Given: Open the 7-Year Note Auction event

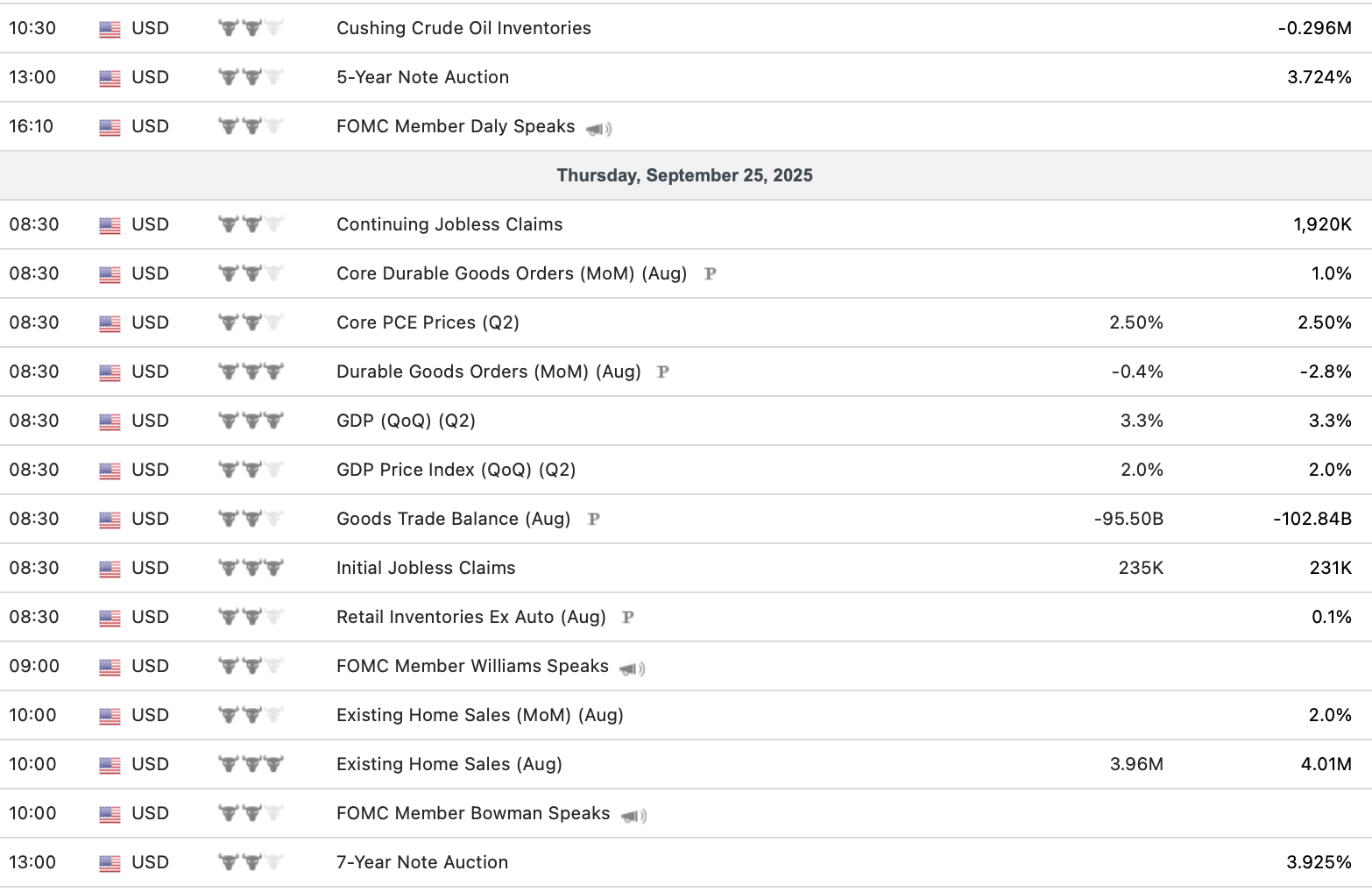Looking at the screenshot, I should pyautogui.click(x=422, y=862).
